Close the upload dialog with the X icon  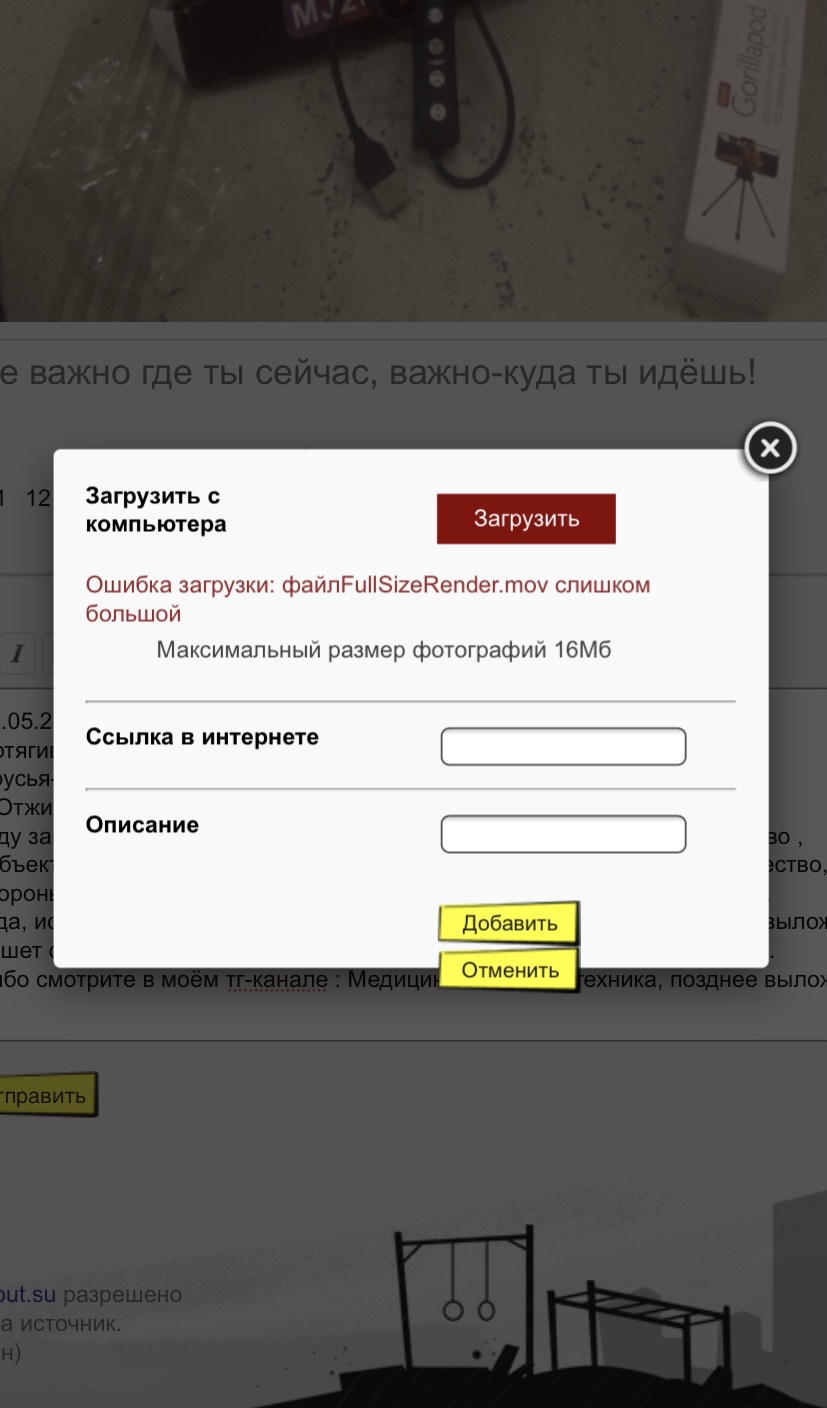(x=770, y=449)
